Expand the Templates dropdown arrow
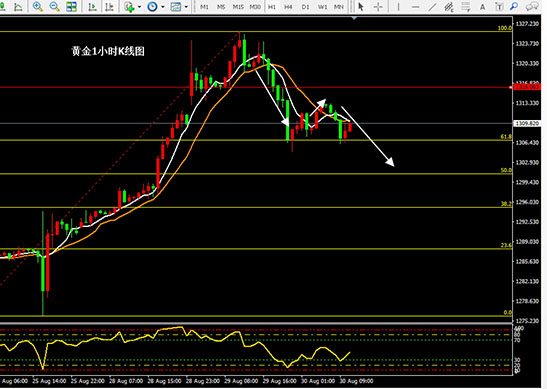Screen dimensions: 547x389 pyautogui.click(x=186, y=7)
